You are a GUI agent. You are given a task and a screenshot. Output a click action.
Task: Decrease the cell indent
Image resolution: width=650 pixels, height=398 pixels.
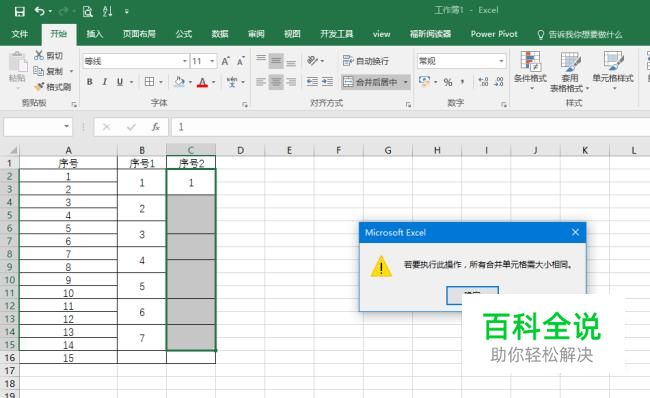tap(312, 82)
